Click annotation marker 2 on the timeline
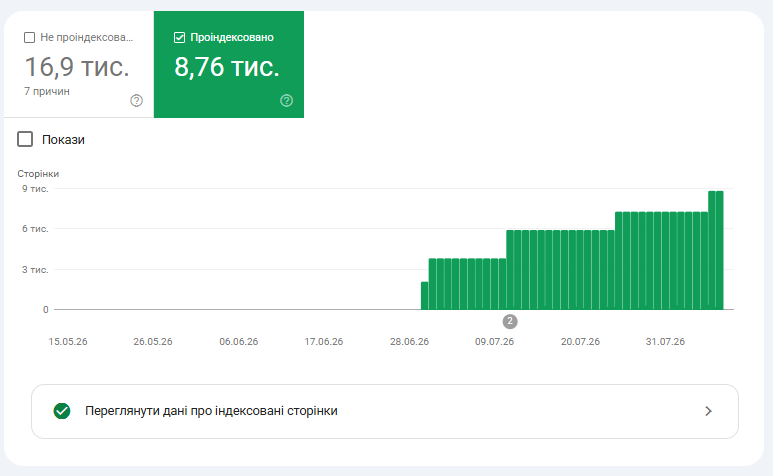 click(x=510, y=321)
